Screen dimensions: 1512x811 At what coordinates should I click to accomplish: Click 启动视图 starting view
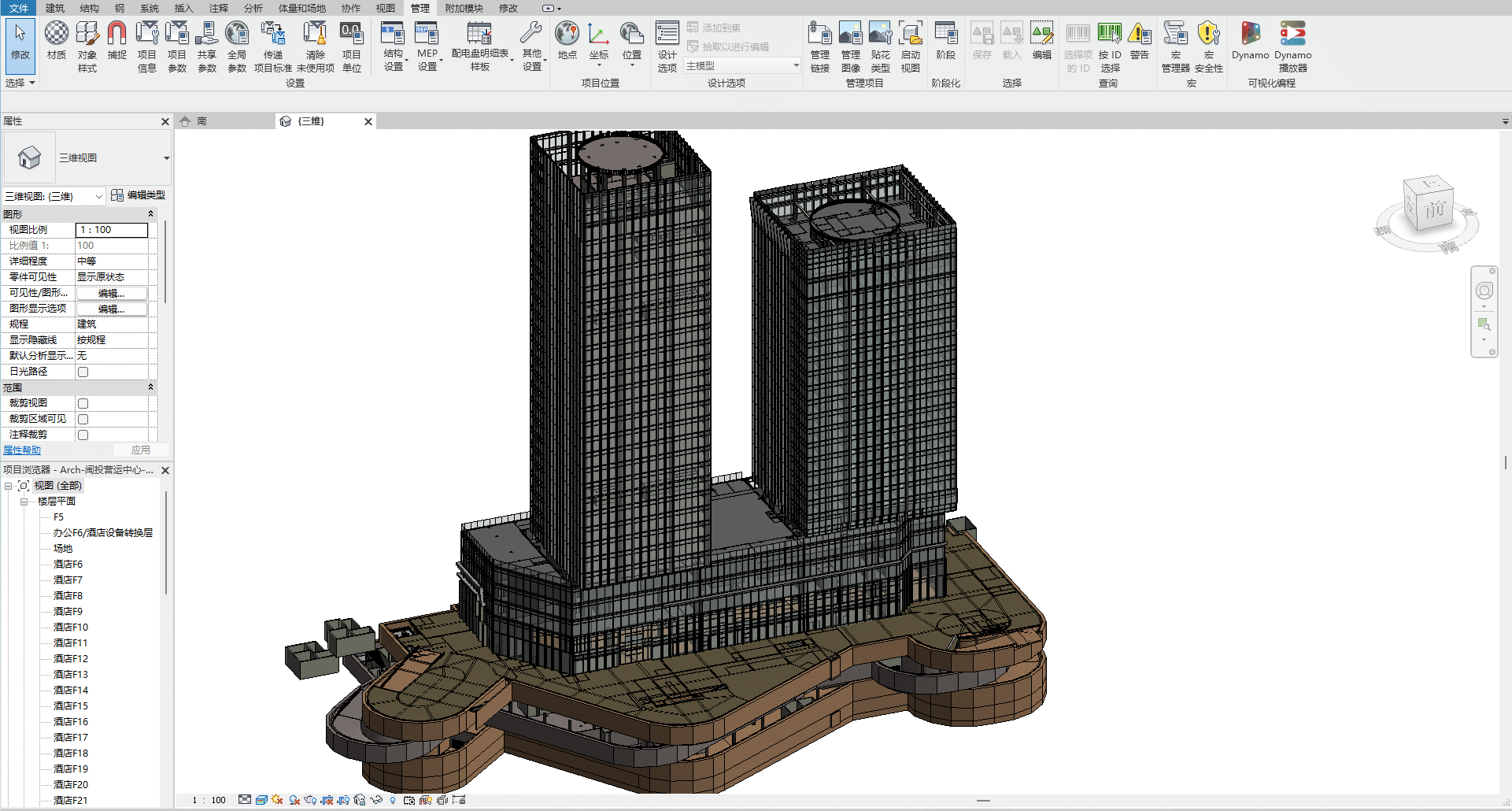[911, 46]
